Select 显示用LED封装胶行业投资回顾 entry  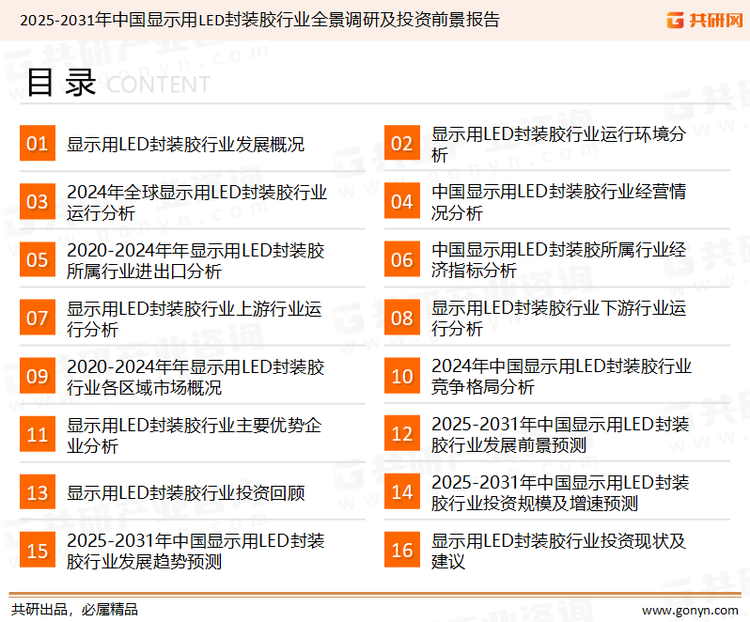click(x=186, y=493)
